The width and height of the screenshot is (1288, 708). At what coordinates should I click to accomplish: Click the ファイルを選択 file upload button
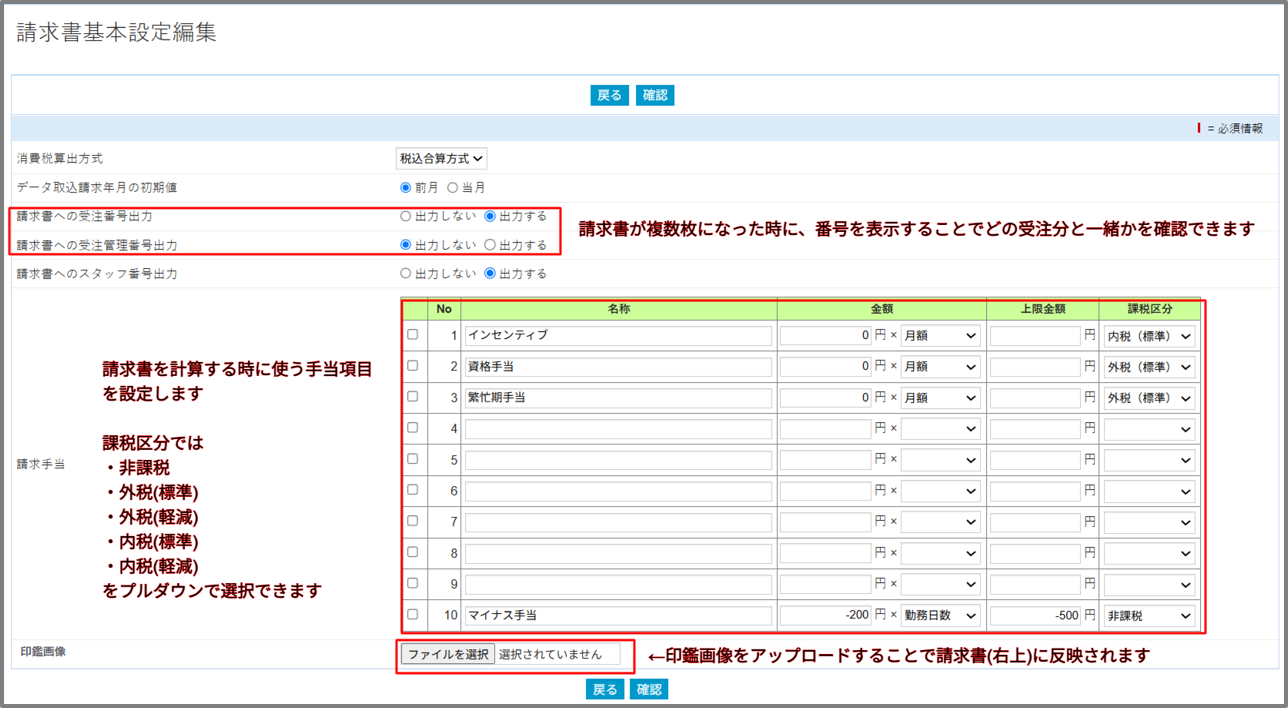pyautogui.click(x=448, y=654)
